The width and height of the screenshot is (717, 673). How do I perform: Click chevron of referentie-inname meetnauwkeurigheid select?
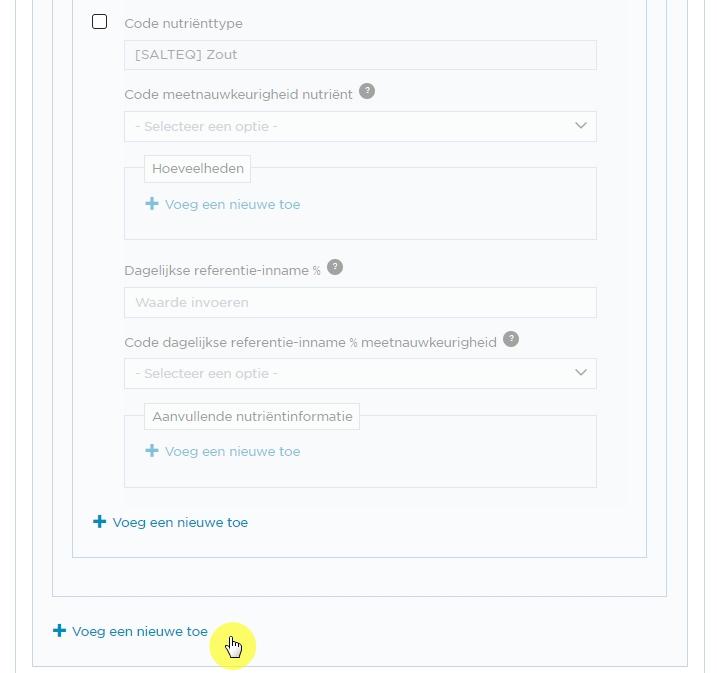tap(581, 372)
